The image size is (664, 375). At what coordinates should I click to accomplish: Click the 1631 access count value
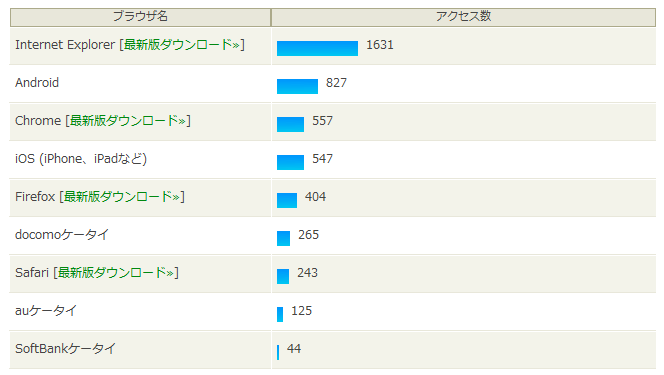tap(380, 45)
